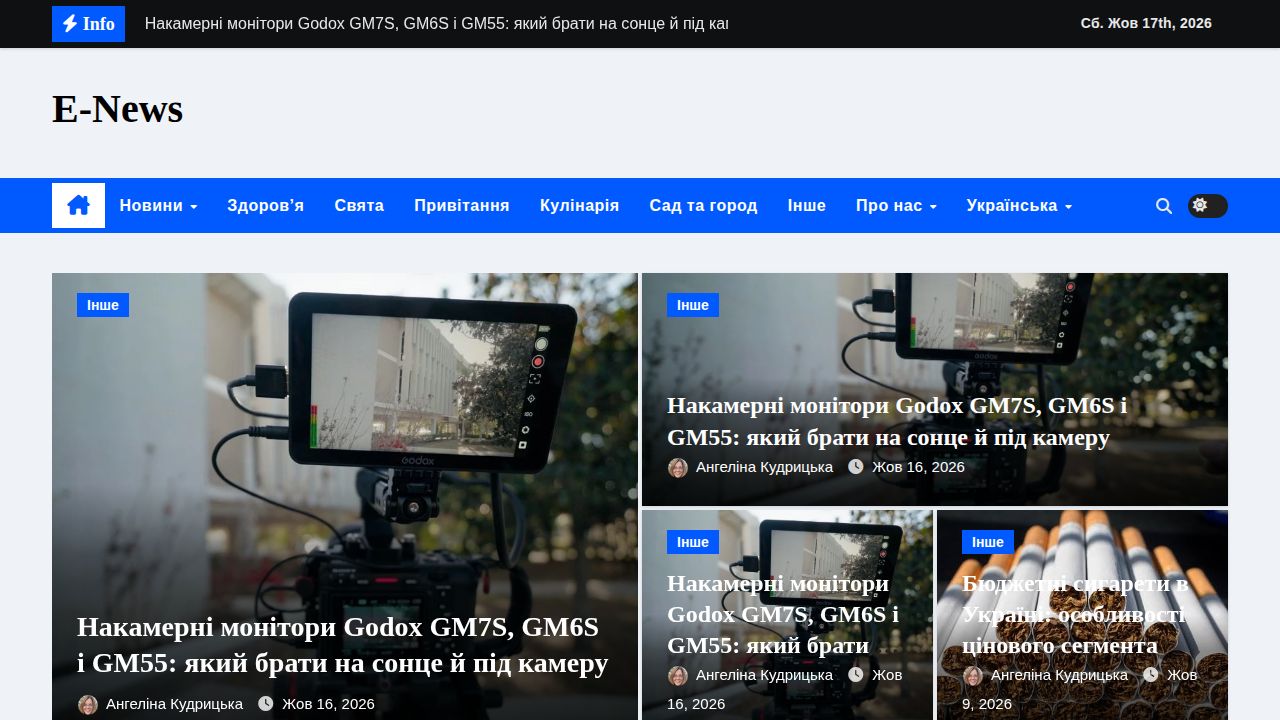Click author avatar on cigarettes post
1280x720 pixels.
point(973,675)
